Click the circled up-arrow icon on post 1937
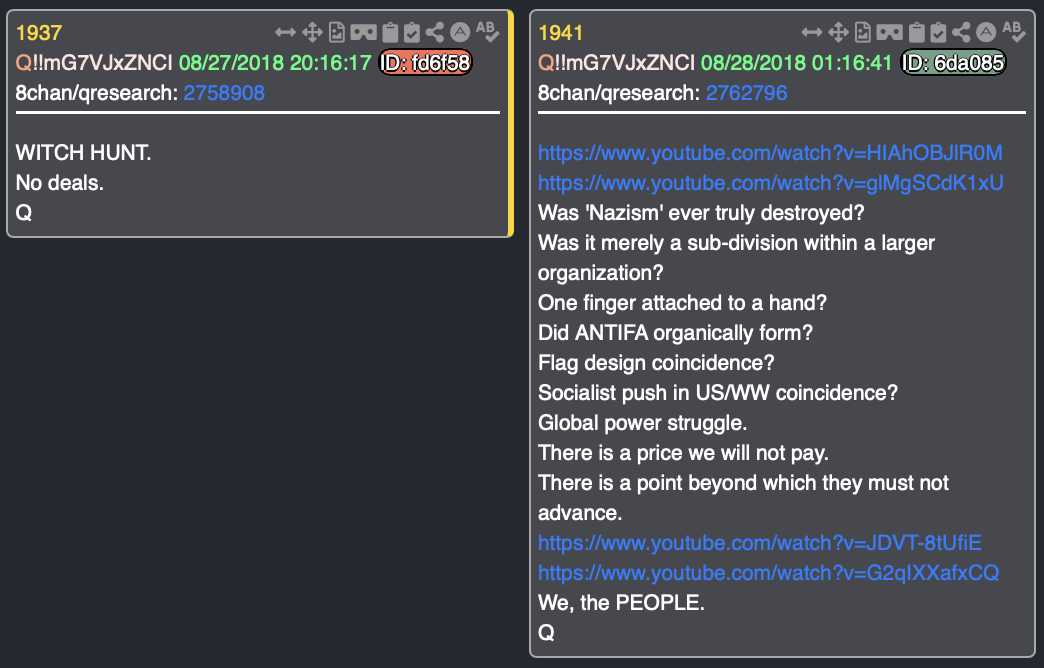This screenshot has height=668, width=1044. point(460,32)
